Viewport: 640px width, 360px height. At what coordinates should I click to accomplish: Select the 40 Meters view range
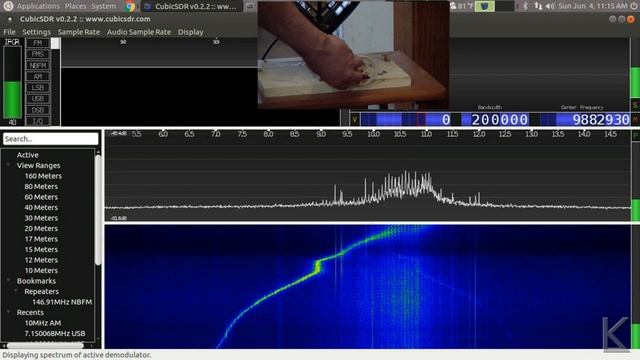pos(41,207)
